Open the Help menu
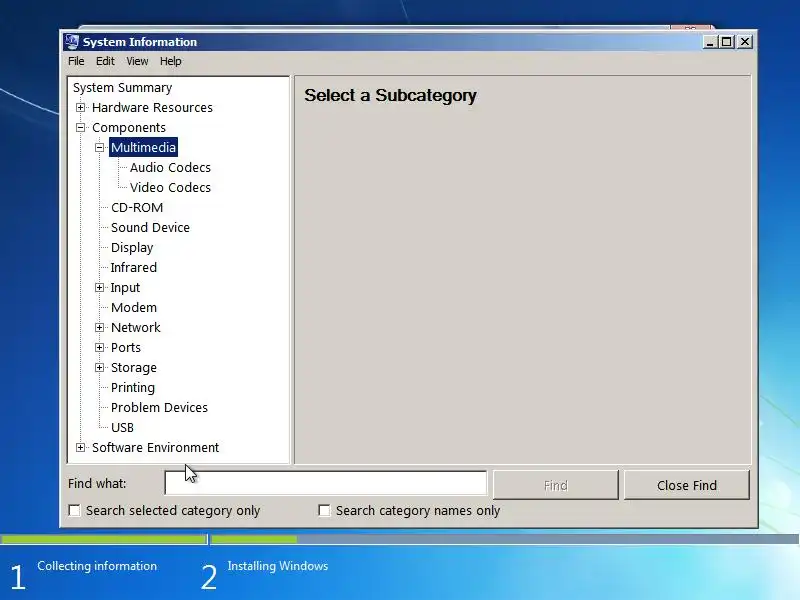The image size is (800, 600). pyautogui.click(x=170, y=61)
